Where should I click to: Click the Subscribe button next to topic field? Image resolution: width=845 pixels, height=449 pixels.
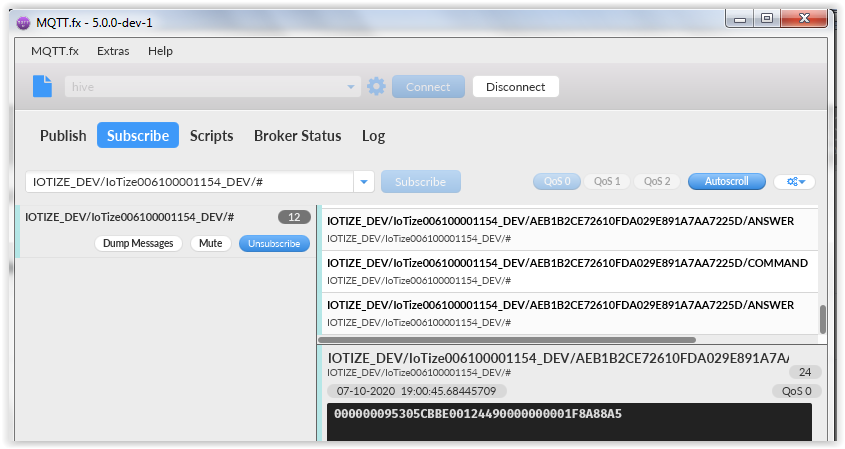pyautogui.click(x=420, y=182)
